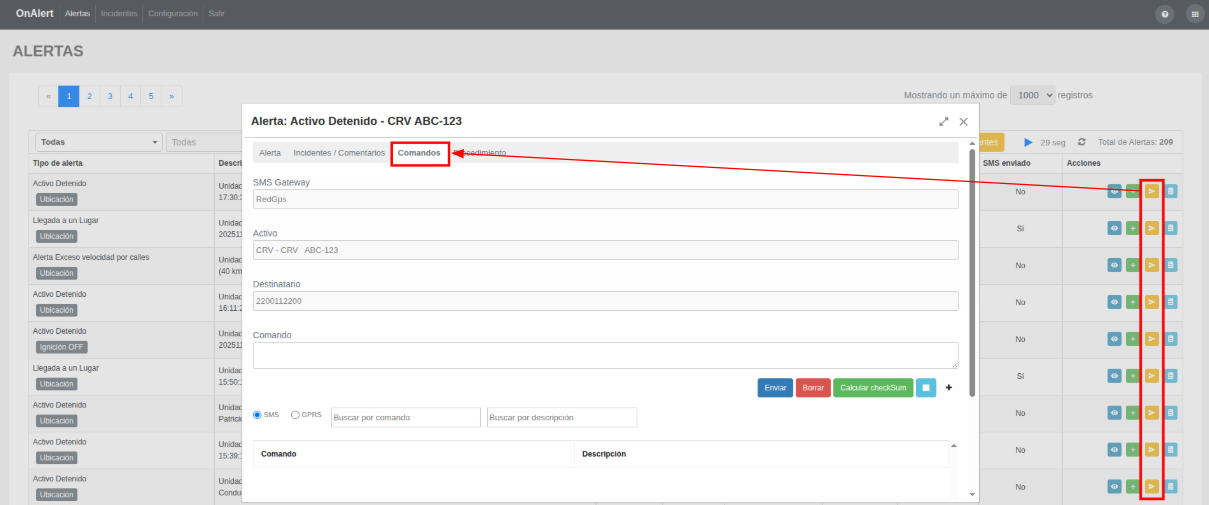Select the SMS radio option
The height and width of the screenshot is (505, 1209).
(257, 415)
